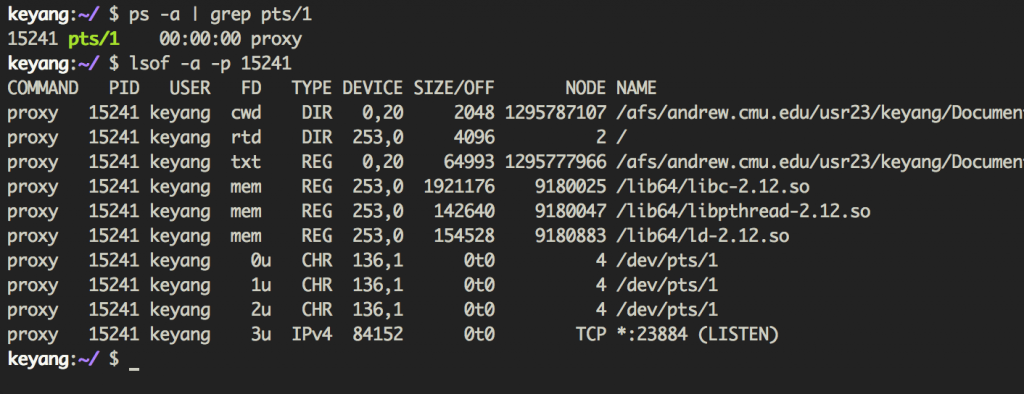Click the size value 1921176
This screenshot has width=1024, height=394.
coord(459,188)
